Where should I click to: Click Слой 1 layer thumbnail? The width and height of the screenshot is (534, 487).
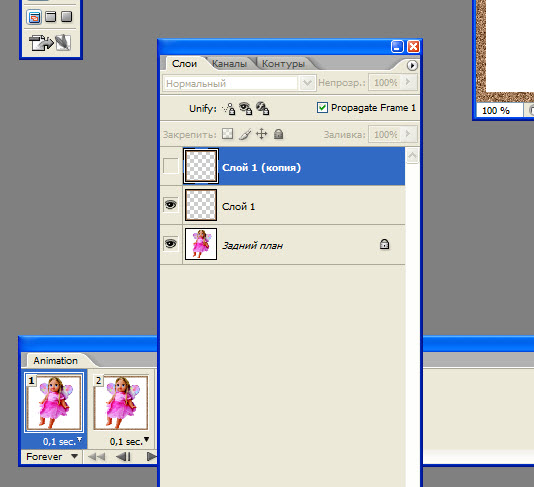coord(201,205)
